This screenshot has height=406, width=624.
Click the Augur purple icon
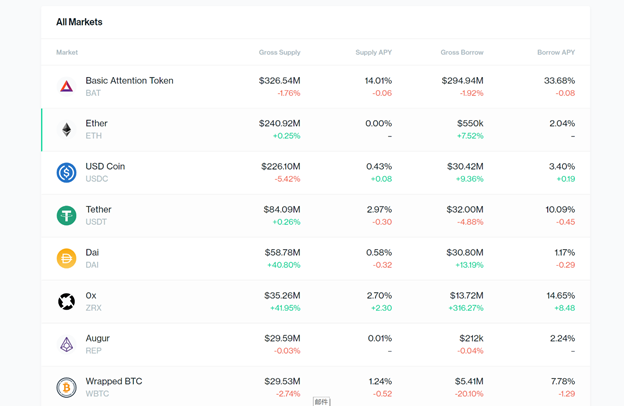(x=66, y=345)
